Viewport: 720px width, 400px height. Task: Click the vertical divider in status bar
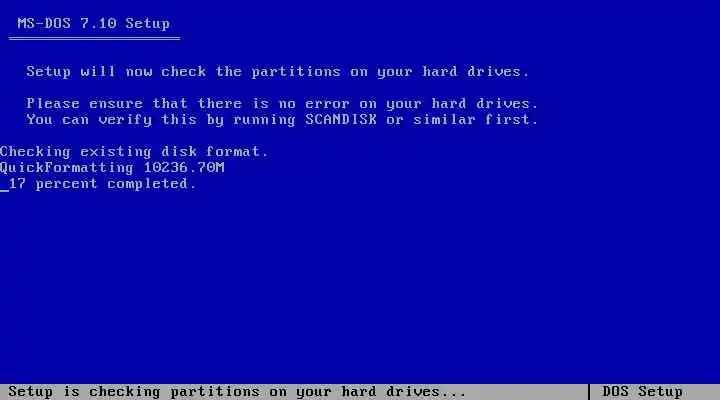589,392
